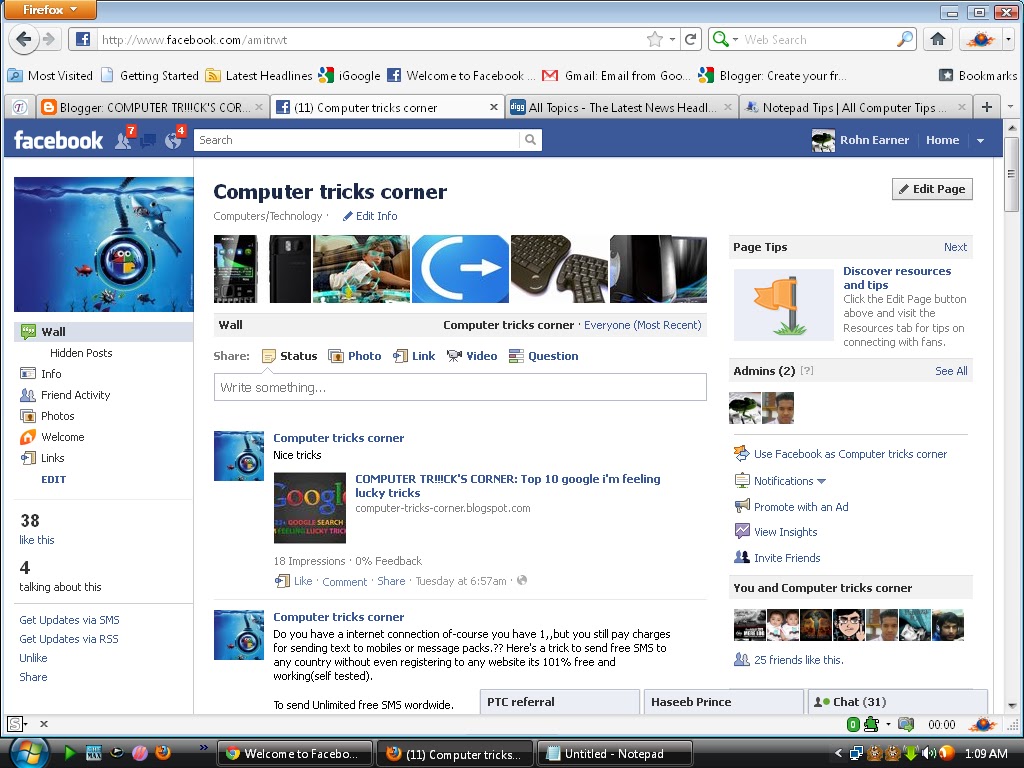Click the page vertical scrollbar thumb
1024x768 pixels.
click(x=1011, y=174)
